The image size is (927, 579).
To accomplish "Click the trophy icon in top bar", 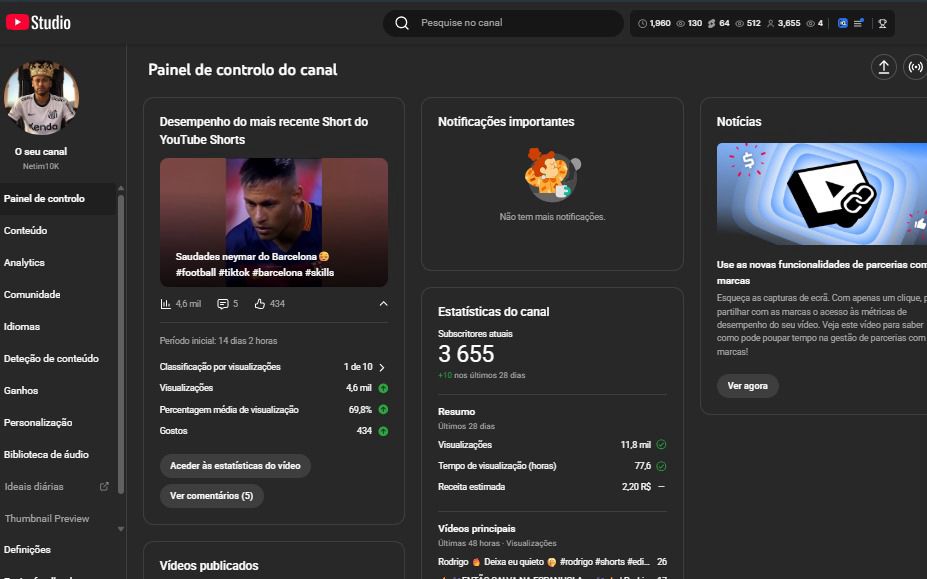I will point(881,23).
